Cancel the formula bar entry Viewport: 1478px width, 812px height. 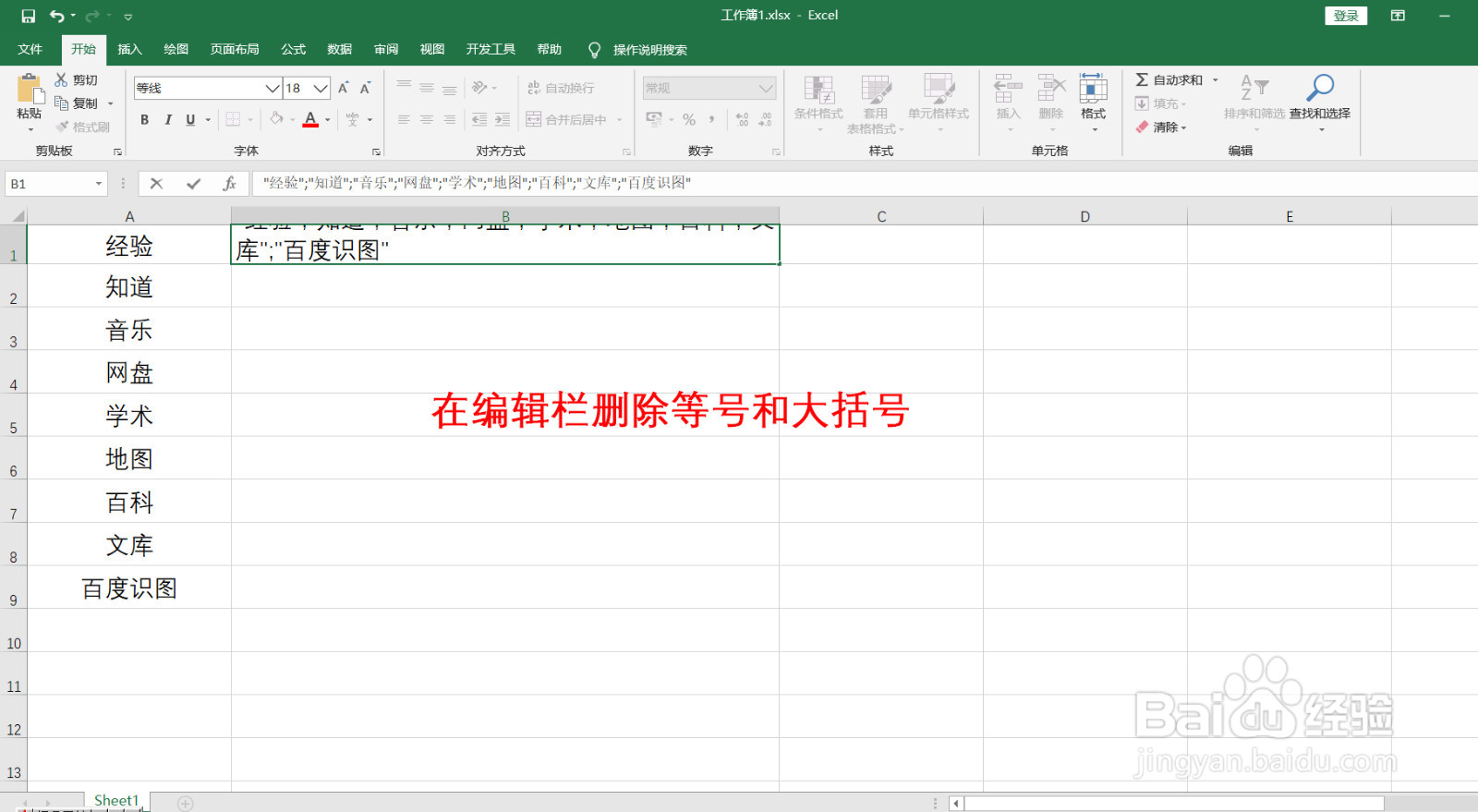pos(156,184)
